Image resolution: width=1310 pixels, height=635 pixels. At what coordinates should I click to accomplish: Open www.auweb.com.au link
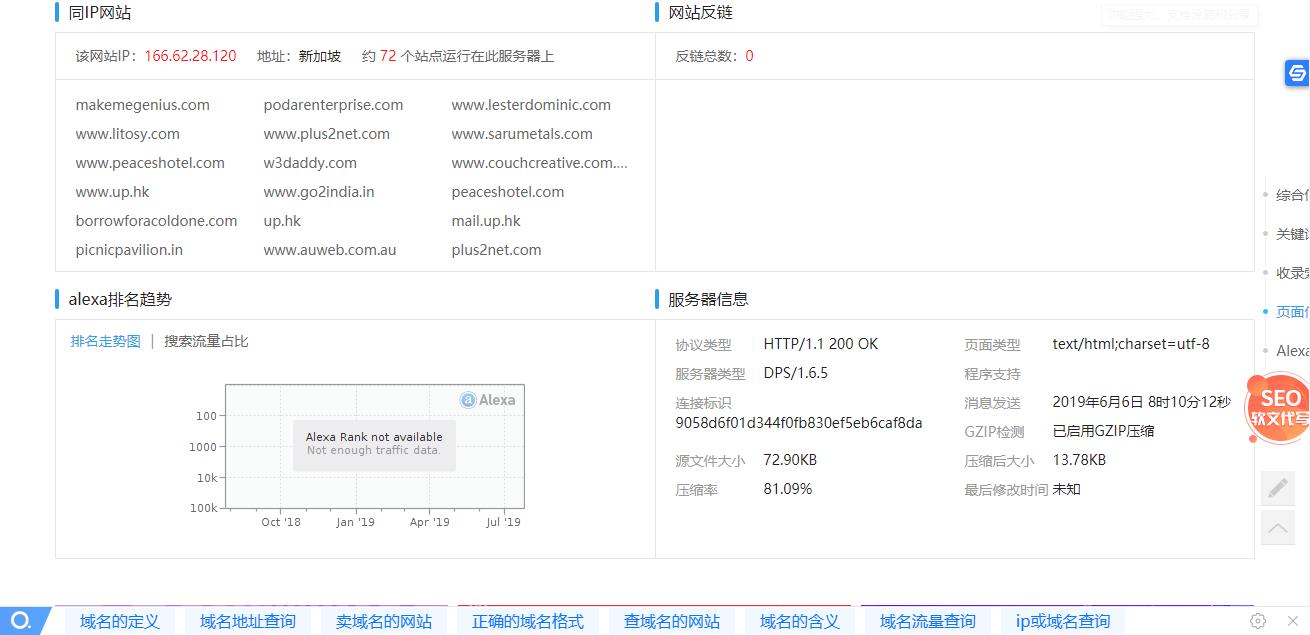click(x=329, y=250)
